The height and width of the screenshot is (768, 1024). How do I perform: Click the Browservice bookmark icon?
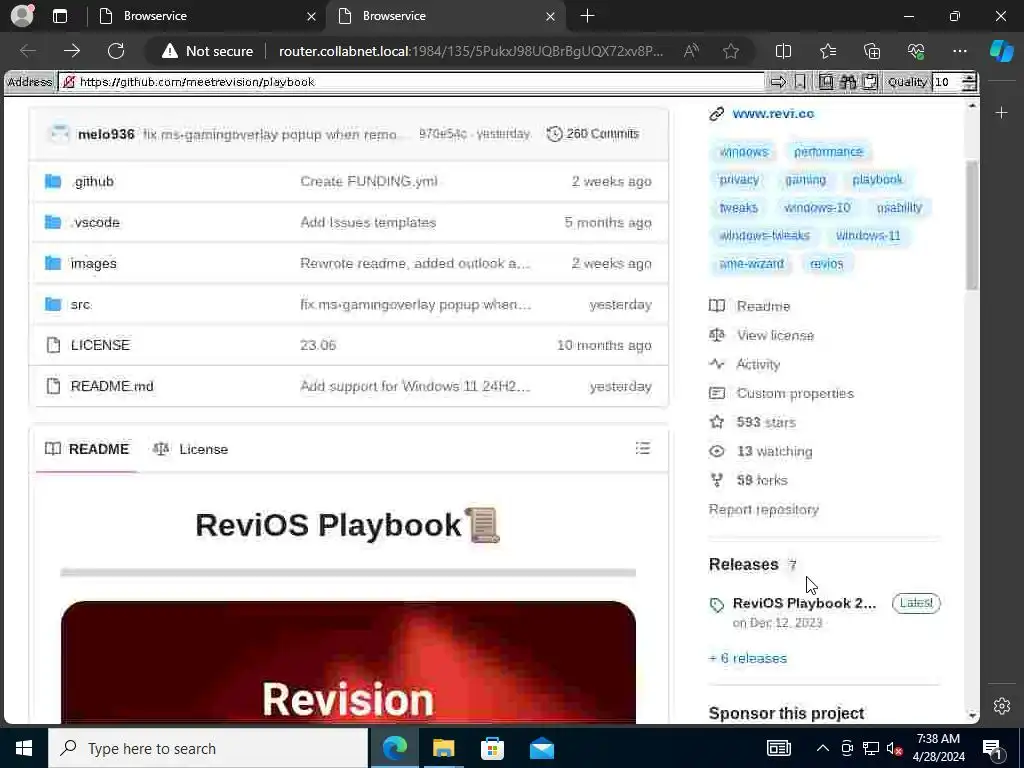pyautogui.click(x=800, y=82)
